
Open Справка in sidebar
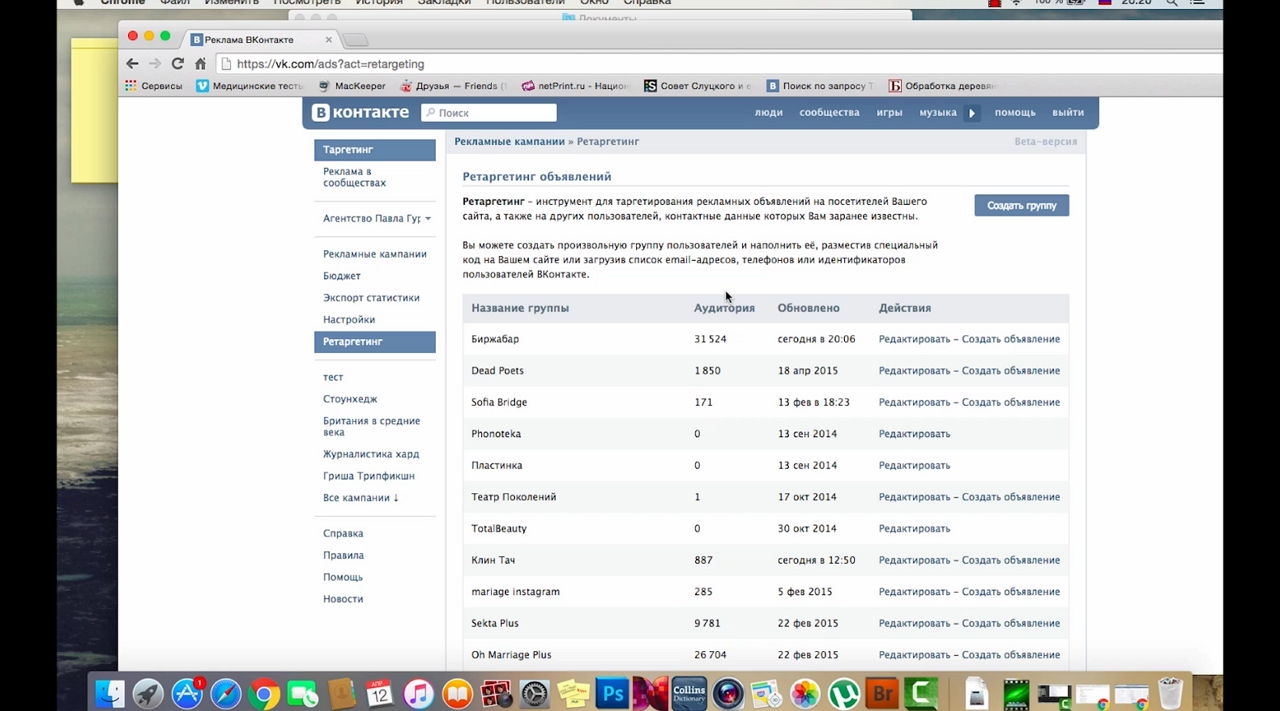click(x=343, y=534)
